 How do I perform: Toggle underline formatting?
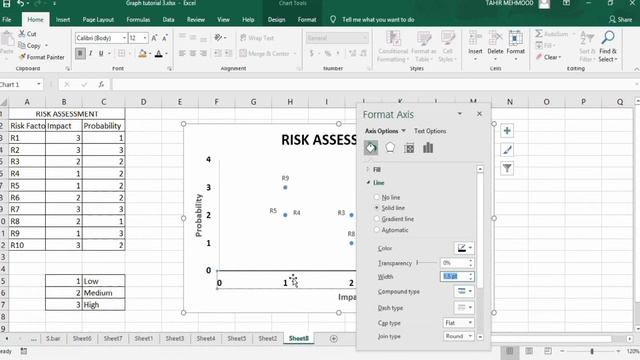(x=101, y=53)
